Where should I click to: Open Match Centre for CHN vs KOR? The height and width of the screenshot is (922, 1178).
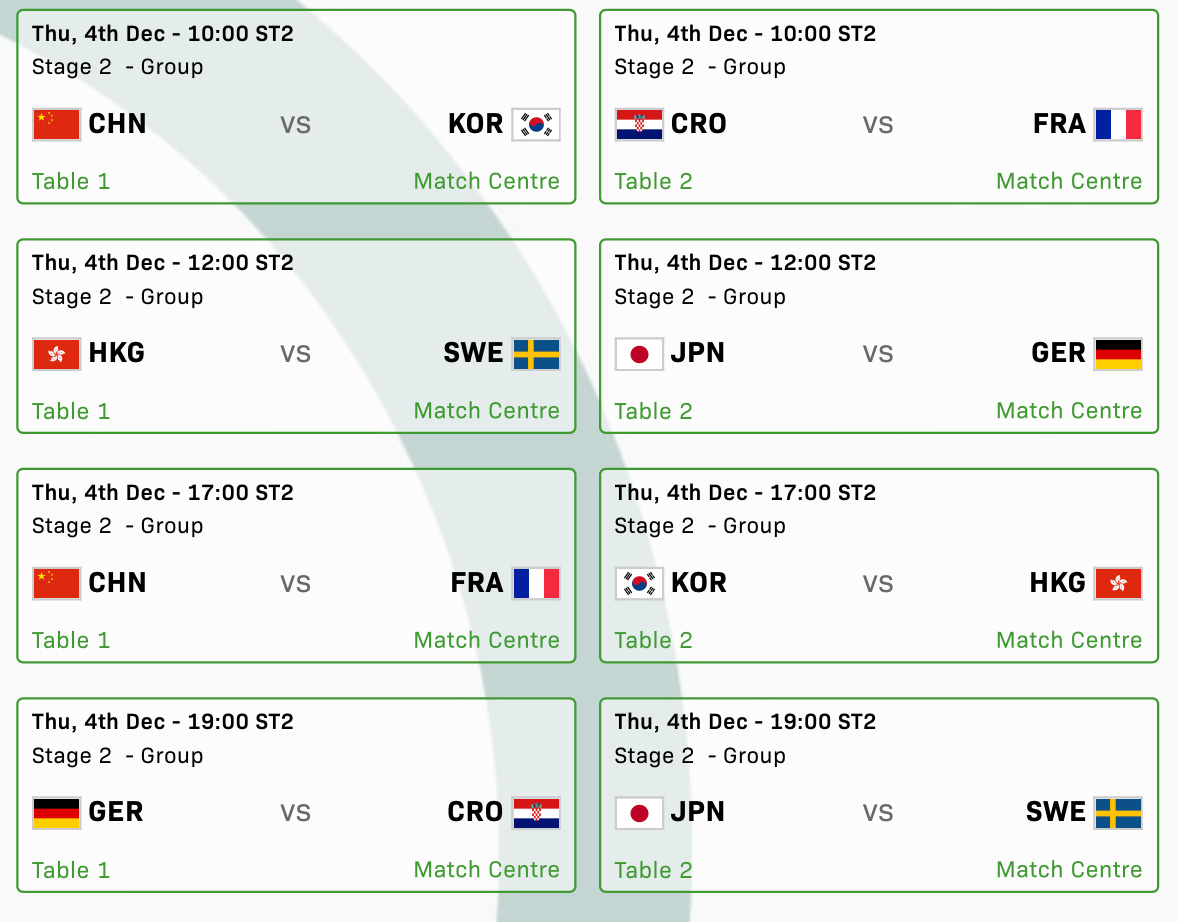click(486, 181)
